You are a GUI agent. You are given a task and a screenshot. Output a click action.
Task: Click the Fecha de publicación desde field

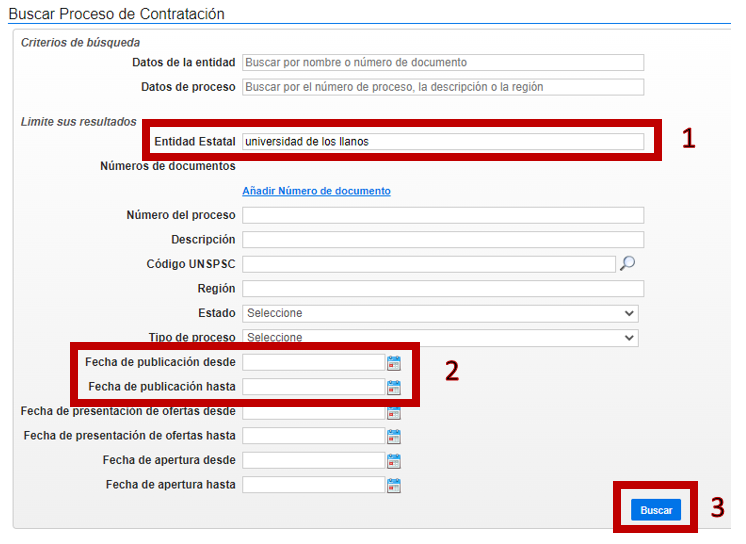click(x=314, y=362)
